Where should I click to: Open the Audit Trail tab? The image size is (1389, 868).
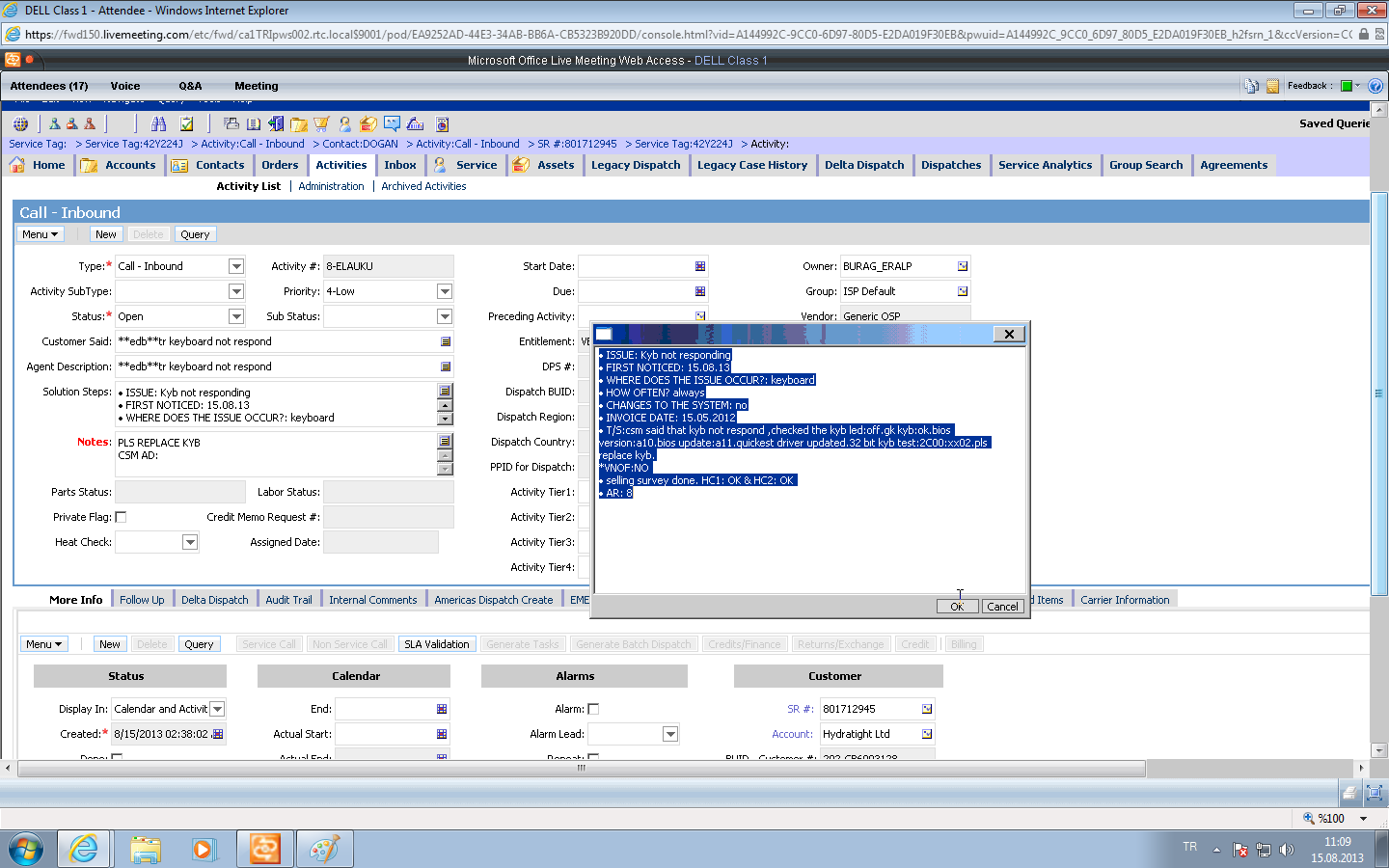tap(288, 600)
